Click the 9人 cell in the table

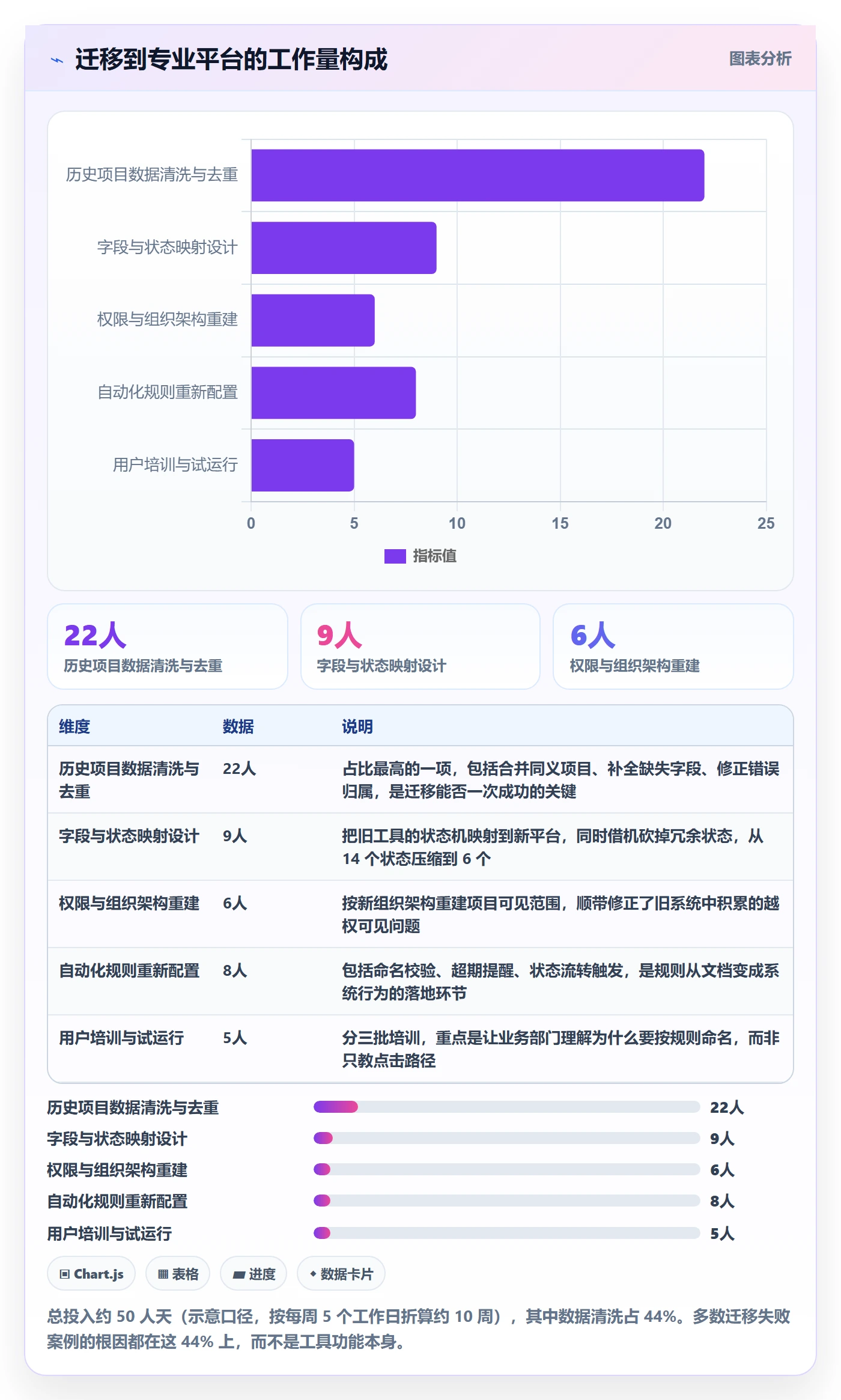pos(235,836)
